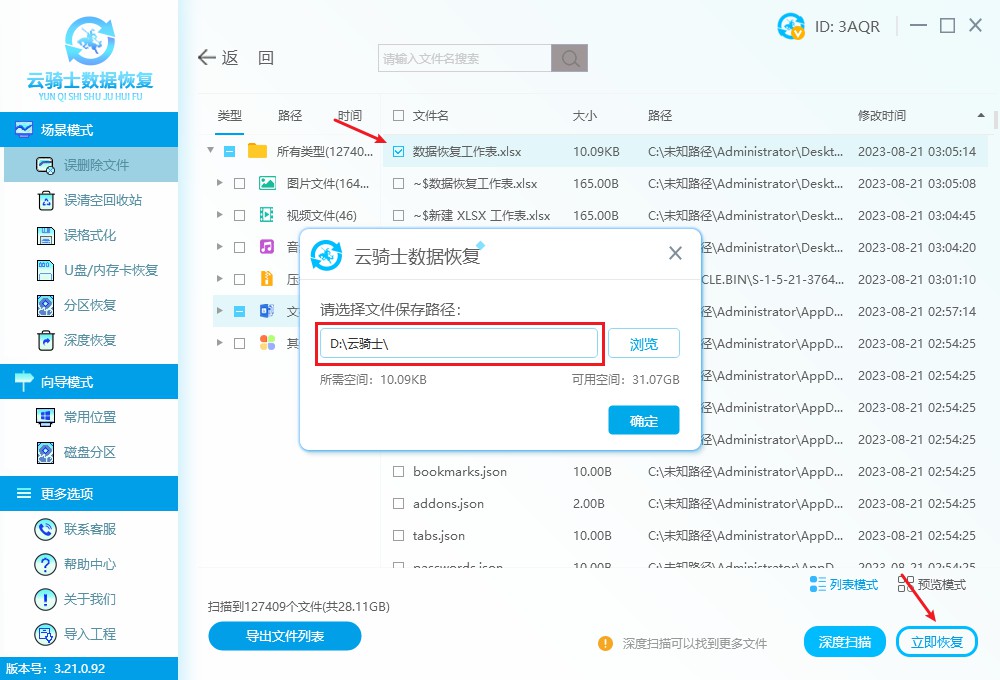Switch to 预览模式 preview view
The image size is (1000, 680).
click(x=932, y=584)
